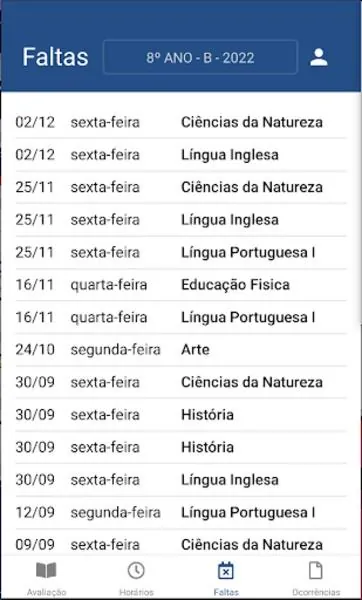Open the 25/11 Ciências da Natureza row
The image size is (362, 600).
click(x=181, y=188)
